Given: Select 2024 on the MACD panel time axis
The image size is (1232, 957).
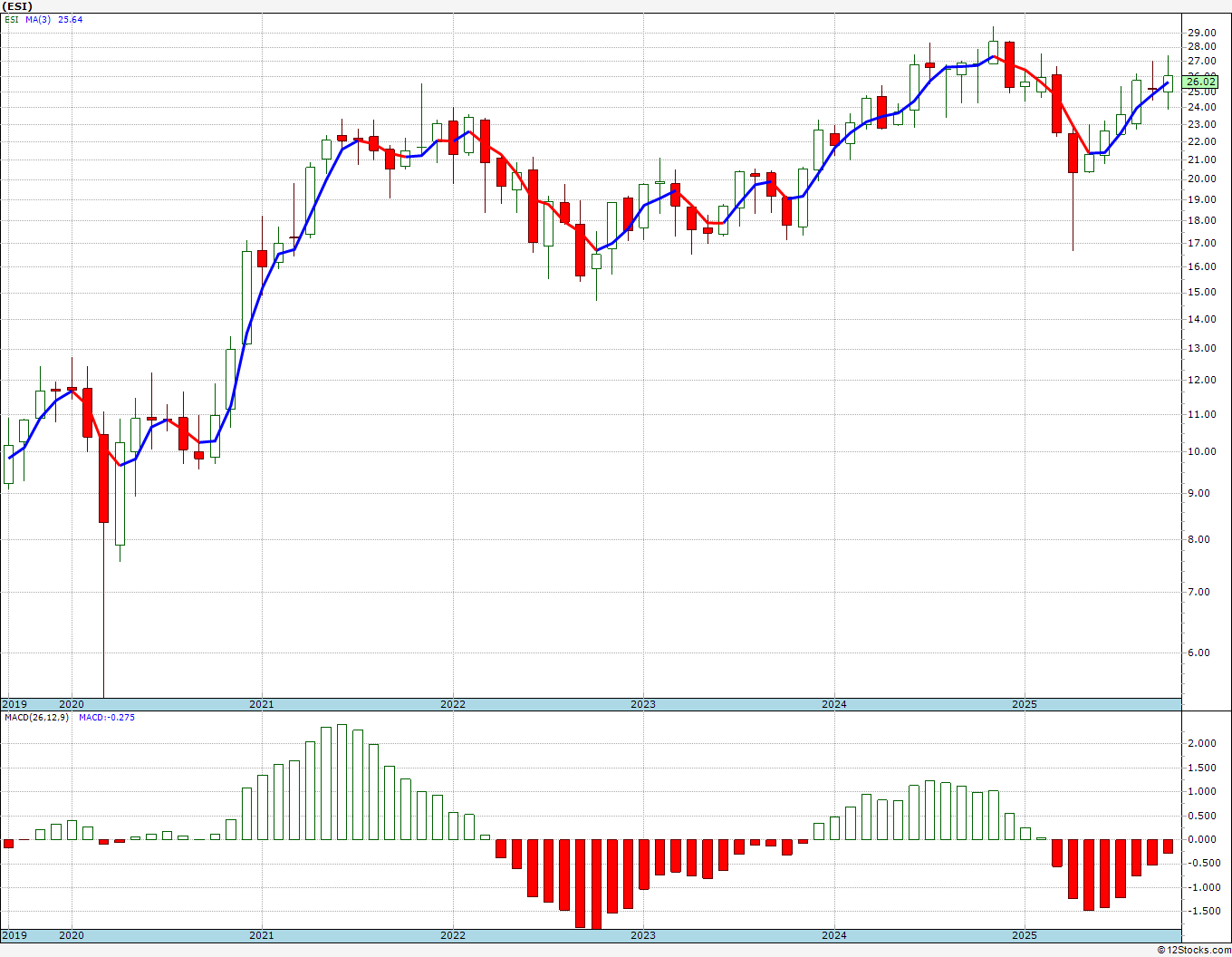Looking at the screenshot, I should [x=834, y=935].
